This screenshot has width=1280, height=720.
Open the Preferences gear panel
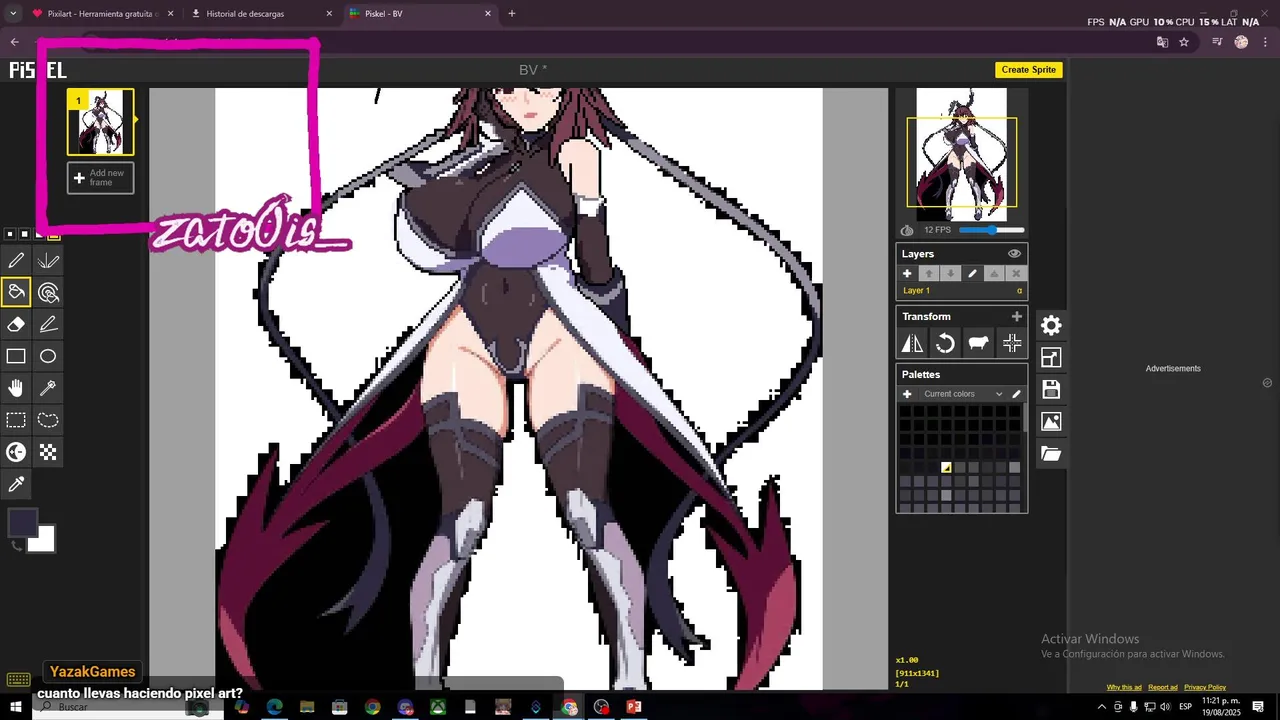coord(1051,325)
